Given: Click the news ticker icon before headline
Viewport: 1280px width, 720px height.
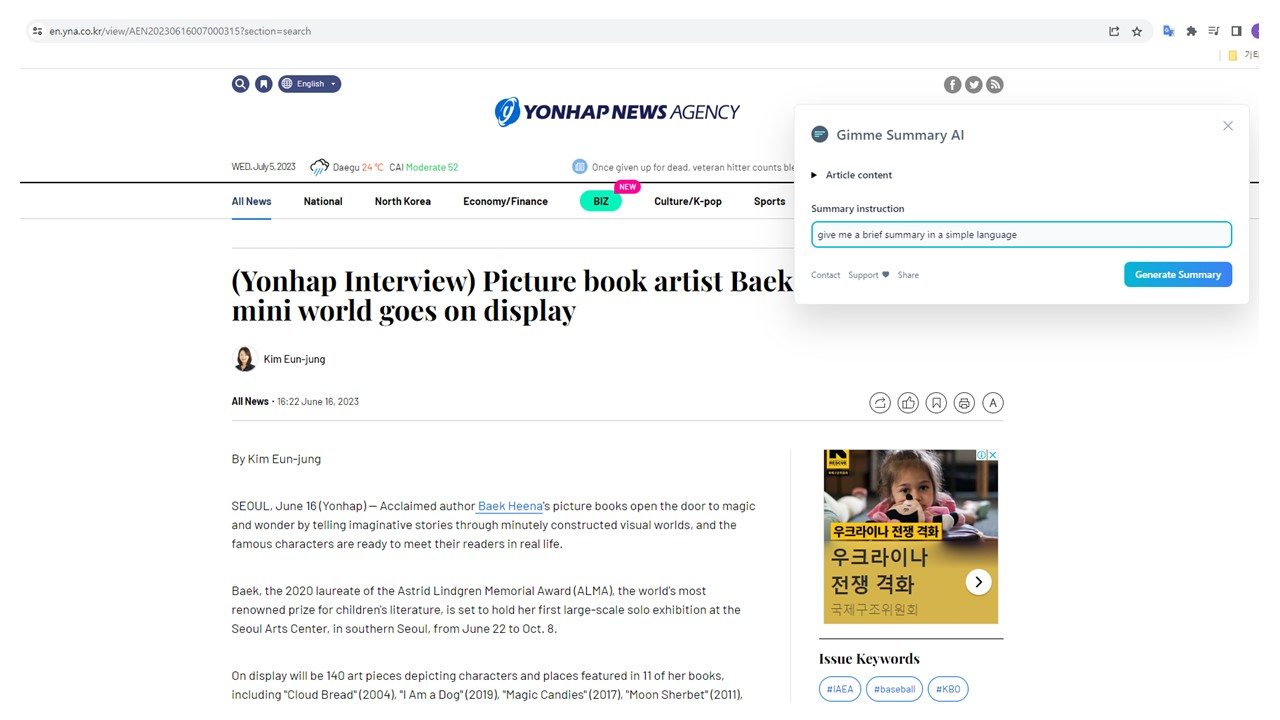Looking at the screenshot, I should pos(579,167).
